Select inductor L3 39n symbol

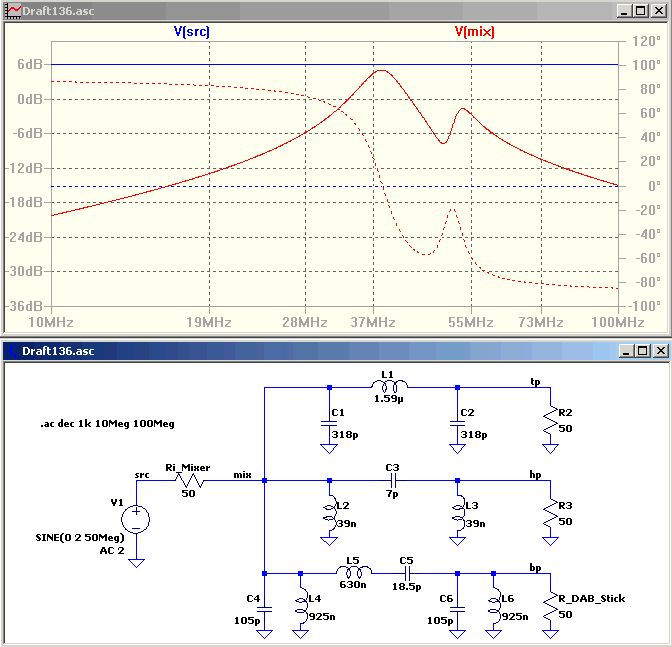click(458, 514)
